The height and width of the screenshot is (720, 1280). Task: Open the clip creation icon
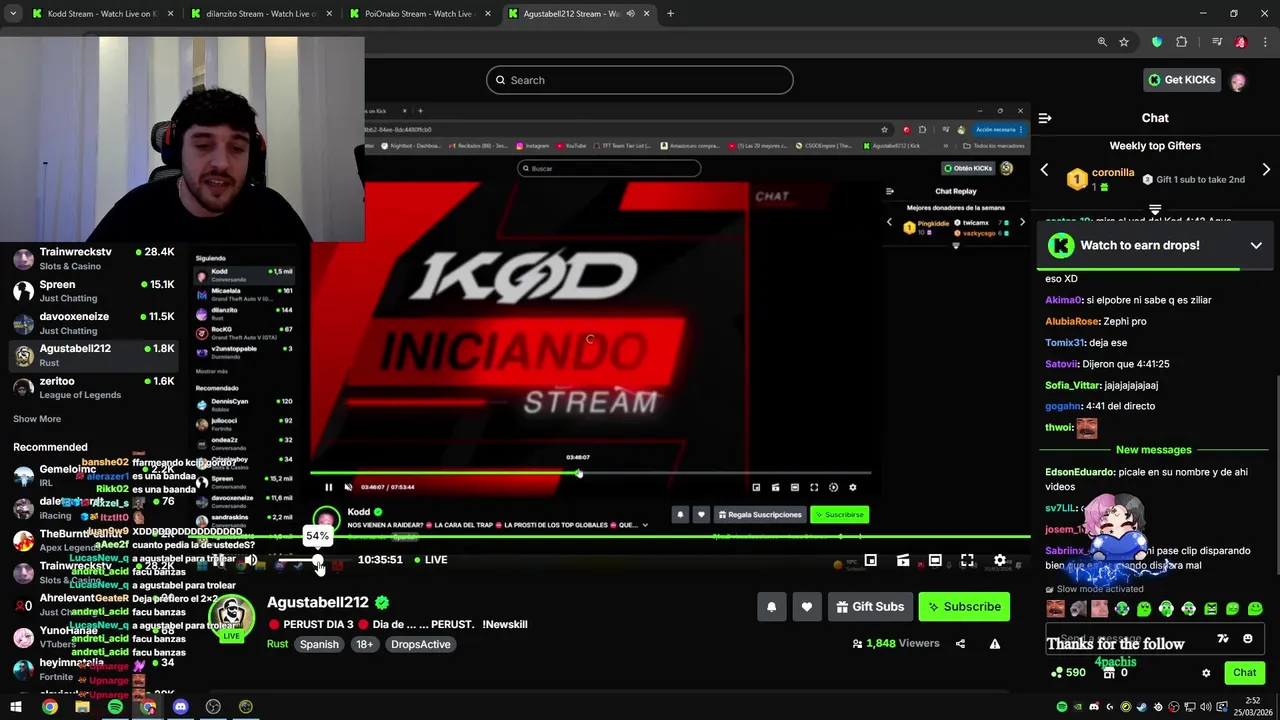[902, 560]
